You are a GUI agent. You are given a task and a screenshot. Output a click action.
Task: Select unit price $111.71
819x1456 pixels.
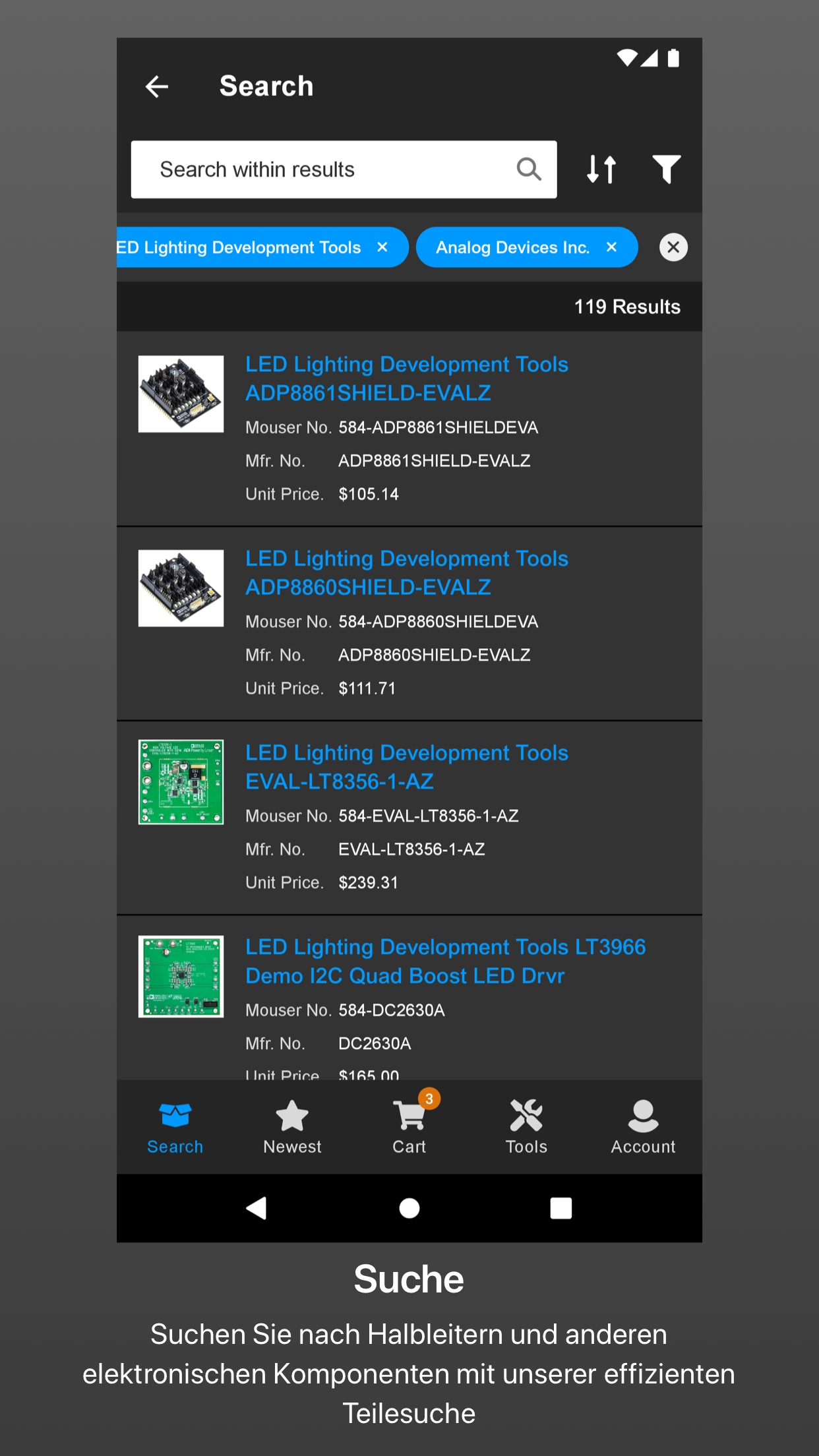tap(367, 688)
